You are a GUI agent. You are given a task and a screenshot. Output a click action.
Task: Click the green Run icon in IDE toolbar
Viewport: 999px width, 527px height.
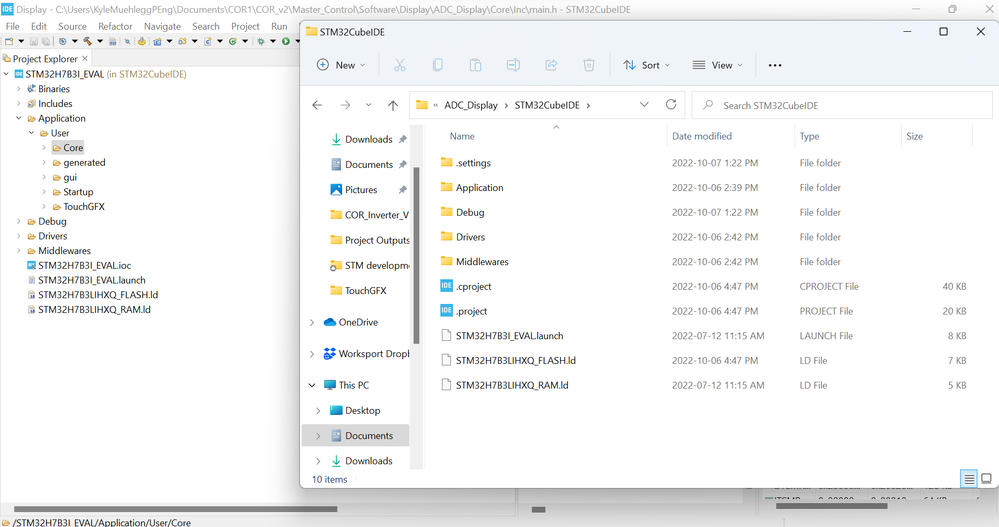tap(285, 41)
